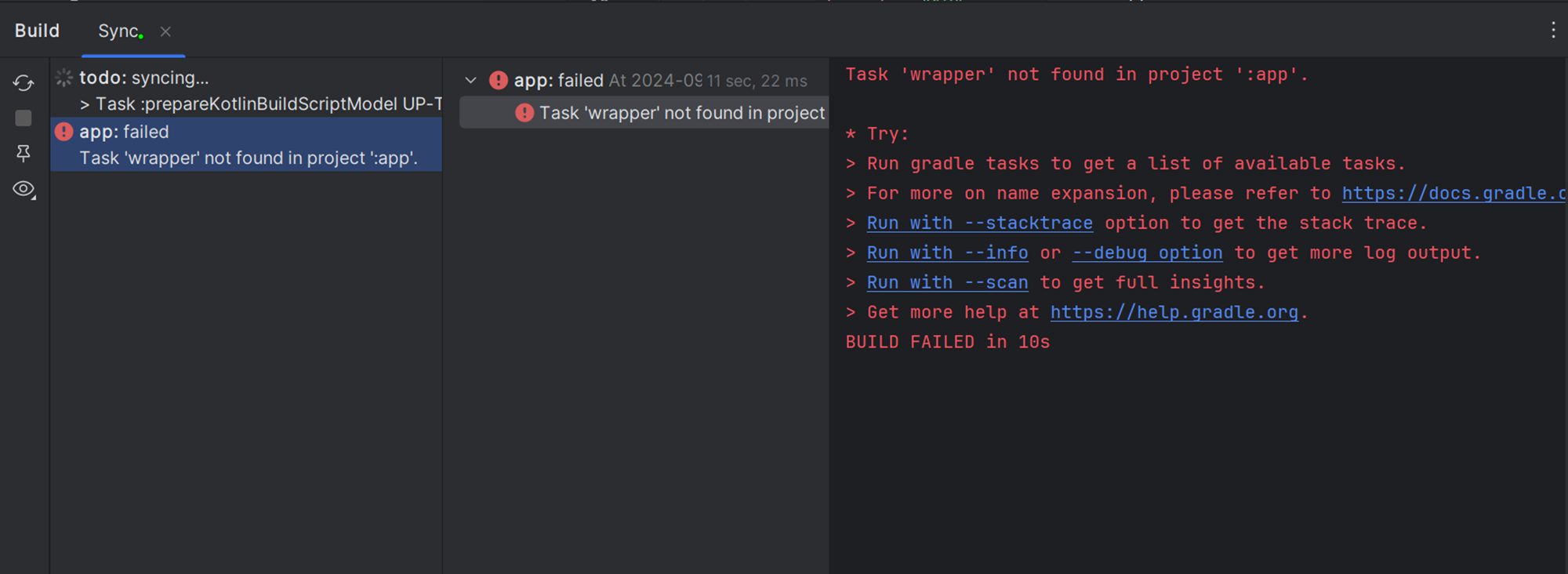1568x574 pixels.
Task: Collapse the app: failed tree node
Action: click(470, 80)
